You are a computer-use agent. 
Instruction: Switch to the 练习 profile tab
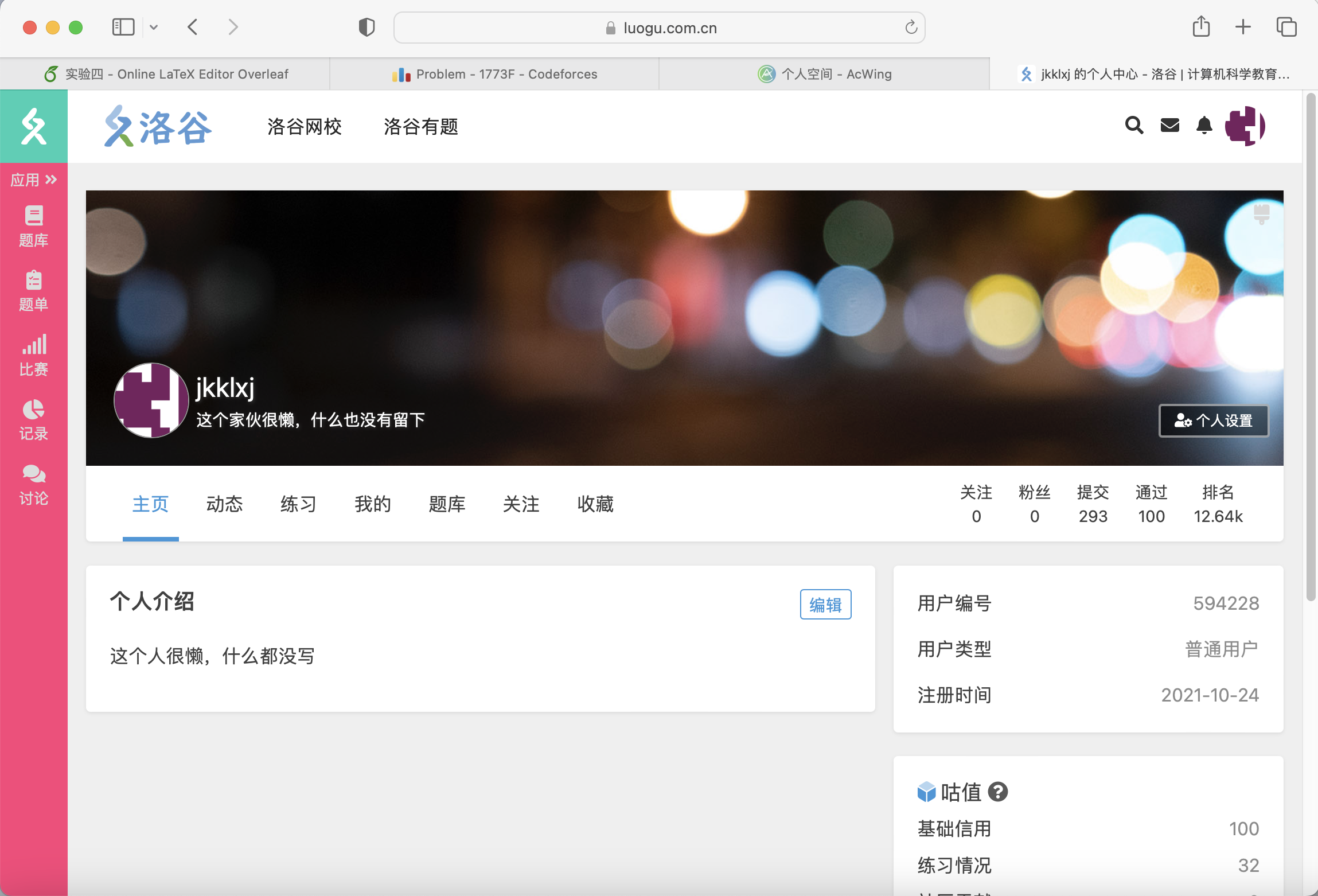tap(298, 504)
